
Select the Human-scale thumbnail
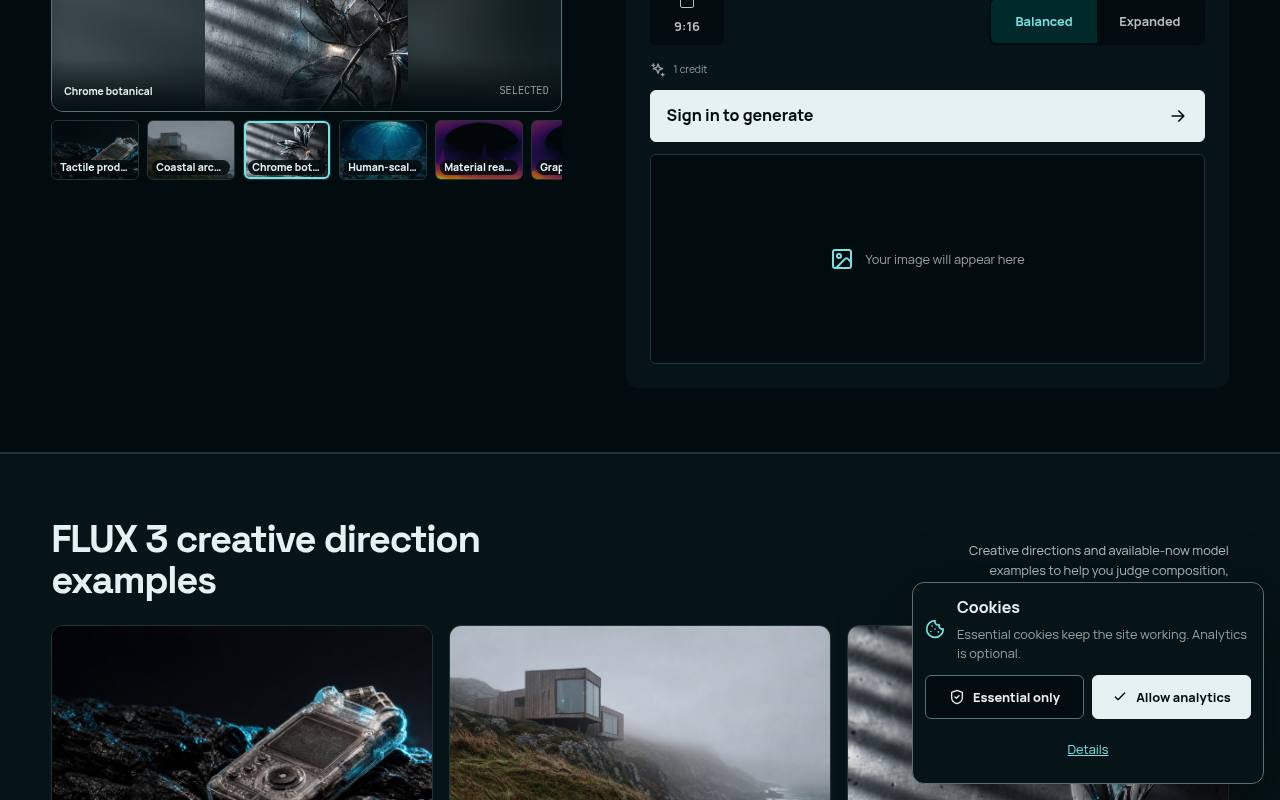tap(383, 150)
